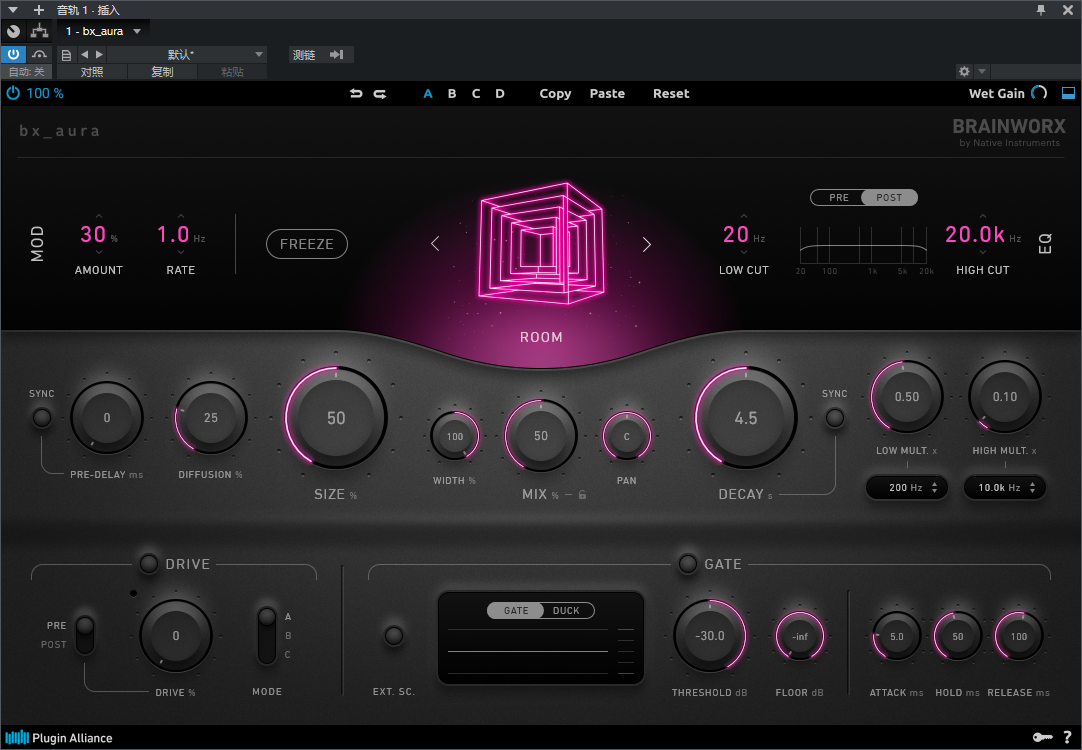The width and height of the screenshot is (1082, 750).
Task: Click the THRESHOLD knob
Action: tap(709, 635)
